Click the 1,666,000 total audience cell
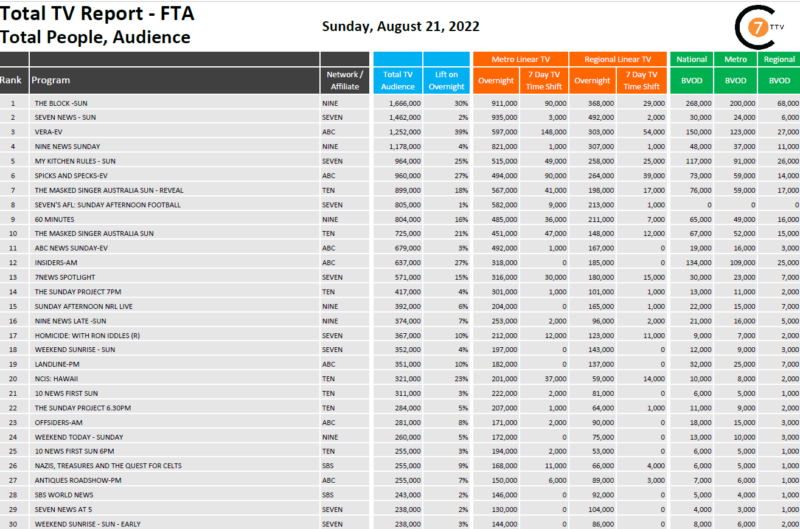 tap(400, 103)
